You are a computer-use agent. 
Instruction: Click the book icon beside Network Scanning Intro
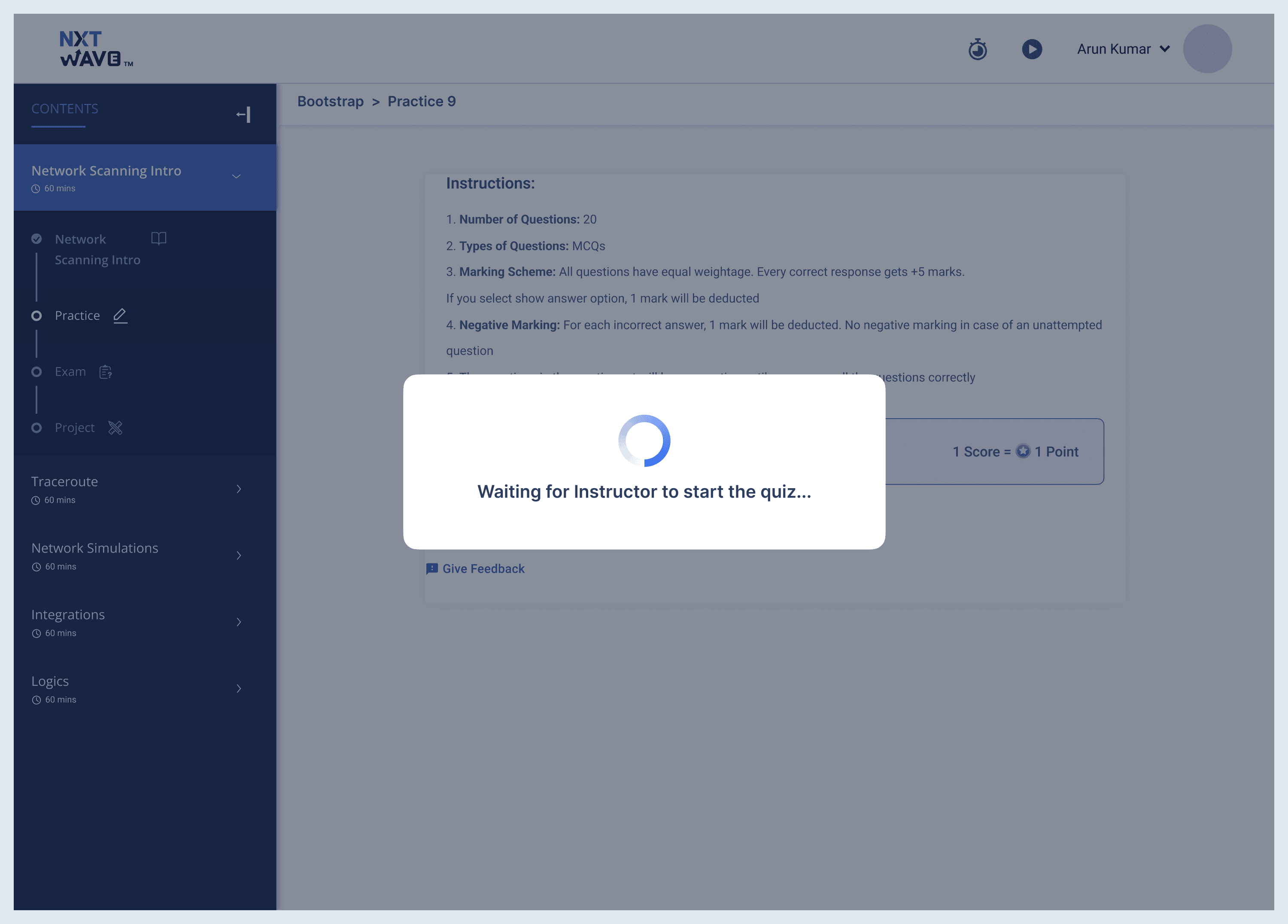click(x=158, y=239)
